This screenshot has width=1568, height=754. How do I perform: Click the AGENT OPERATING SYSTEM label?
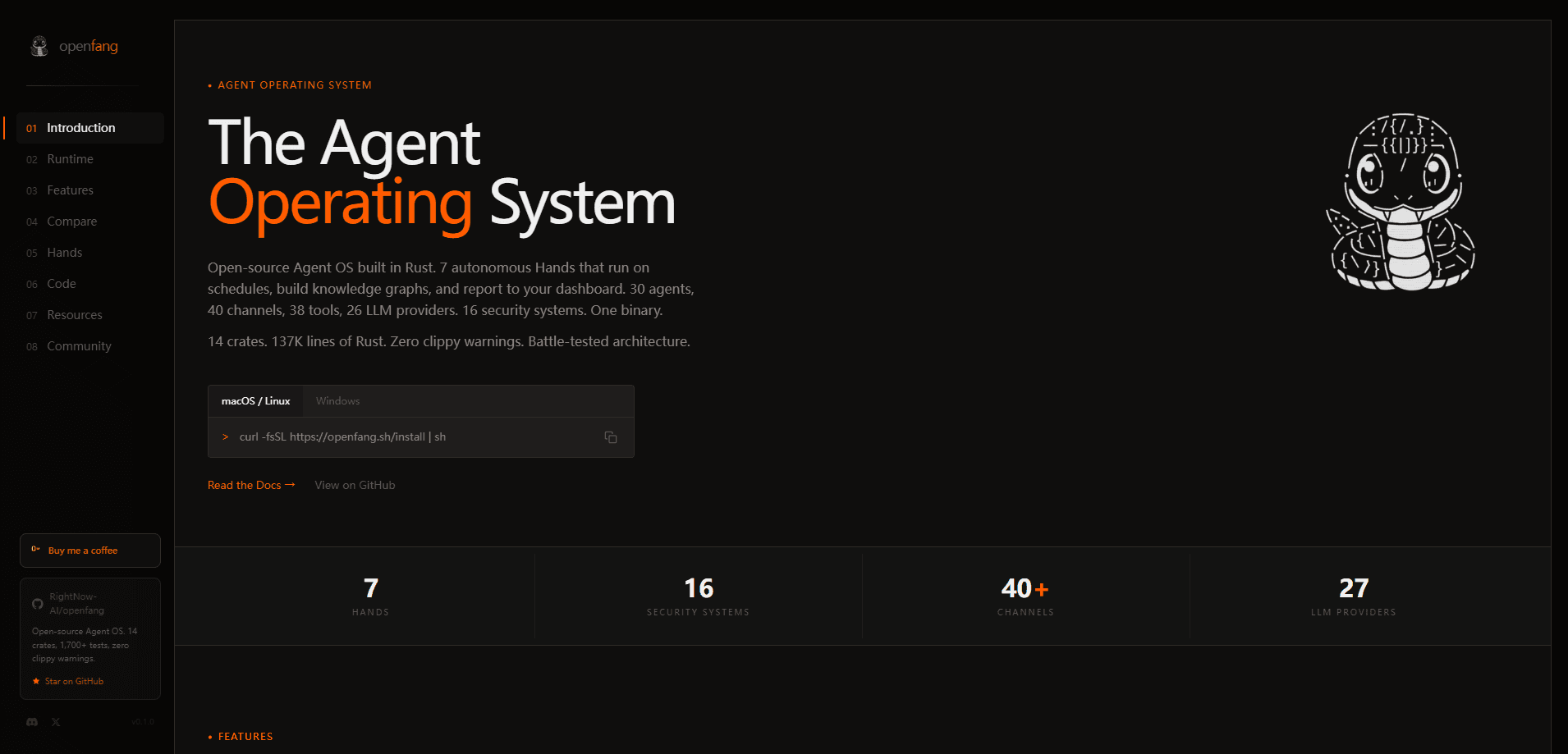(x=295, y=85)
